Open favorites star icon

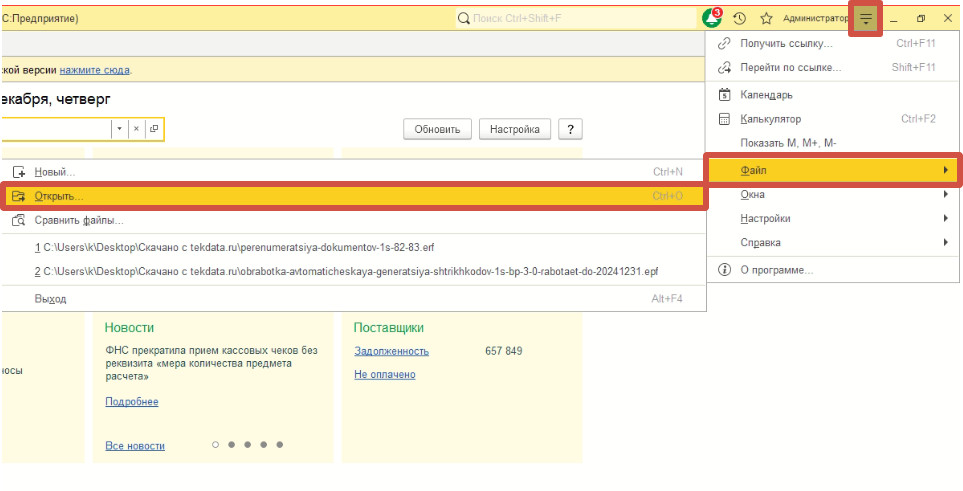tap(766, 18)
